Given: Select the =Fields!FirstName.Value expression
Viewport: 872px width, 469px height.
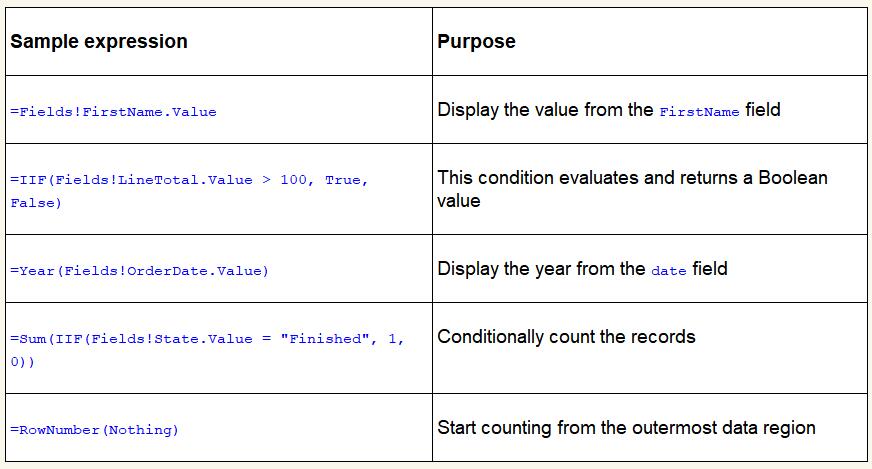Looking at the screenshot, I should (x=113, y=111).
